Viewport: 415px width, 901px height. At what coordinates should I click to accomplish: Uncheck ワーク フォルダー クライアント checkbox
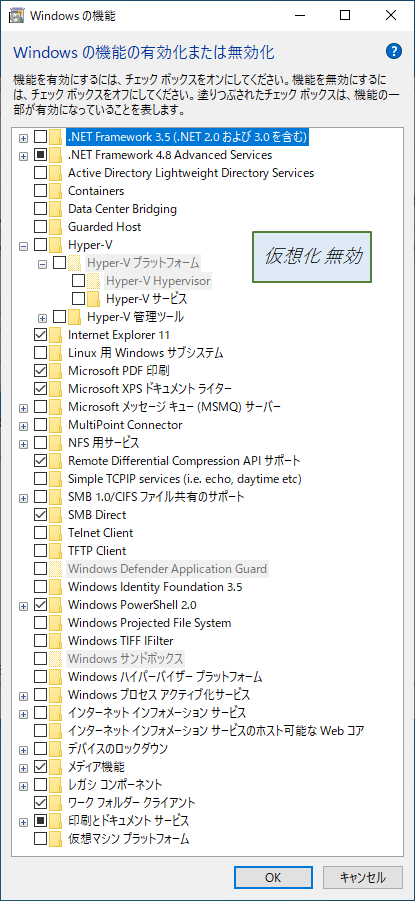(x=40, y=803)
